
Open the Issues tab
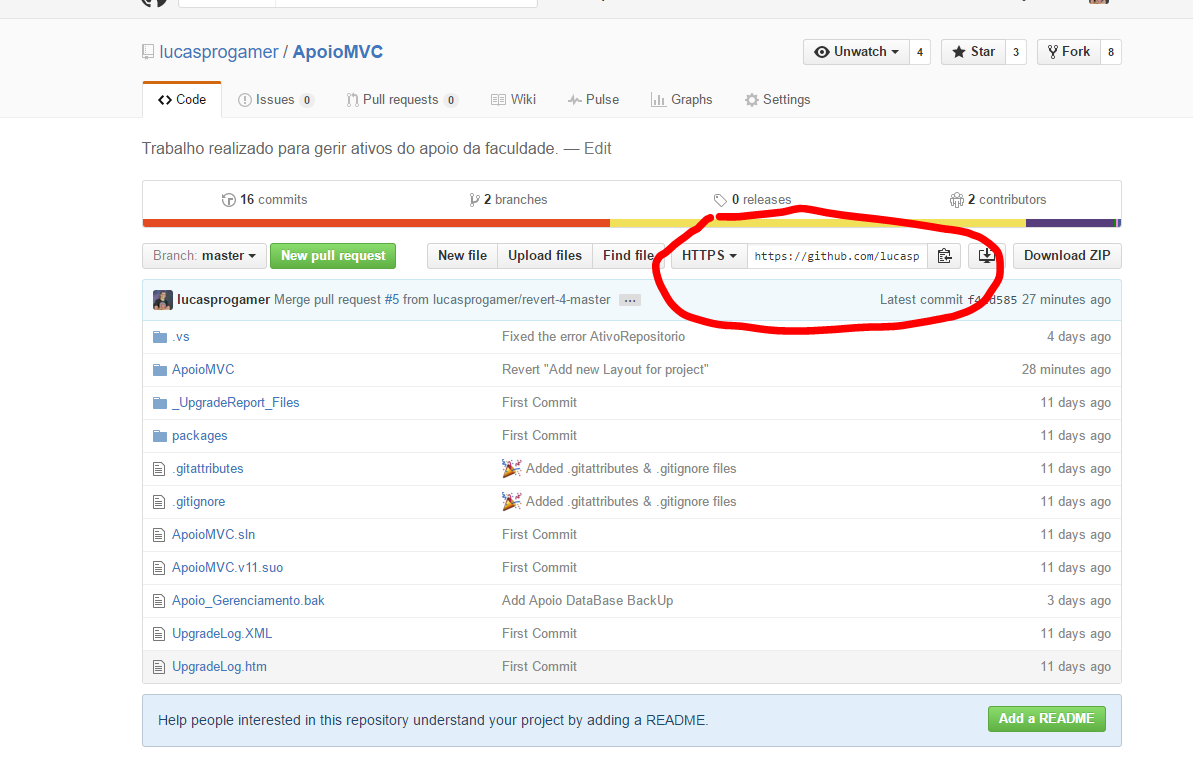[x=275, y=100]
